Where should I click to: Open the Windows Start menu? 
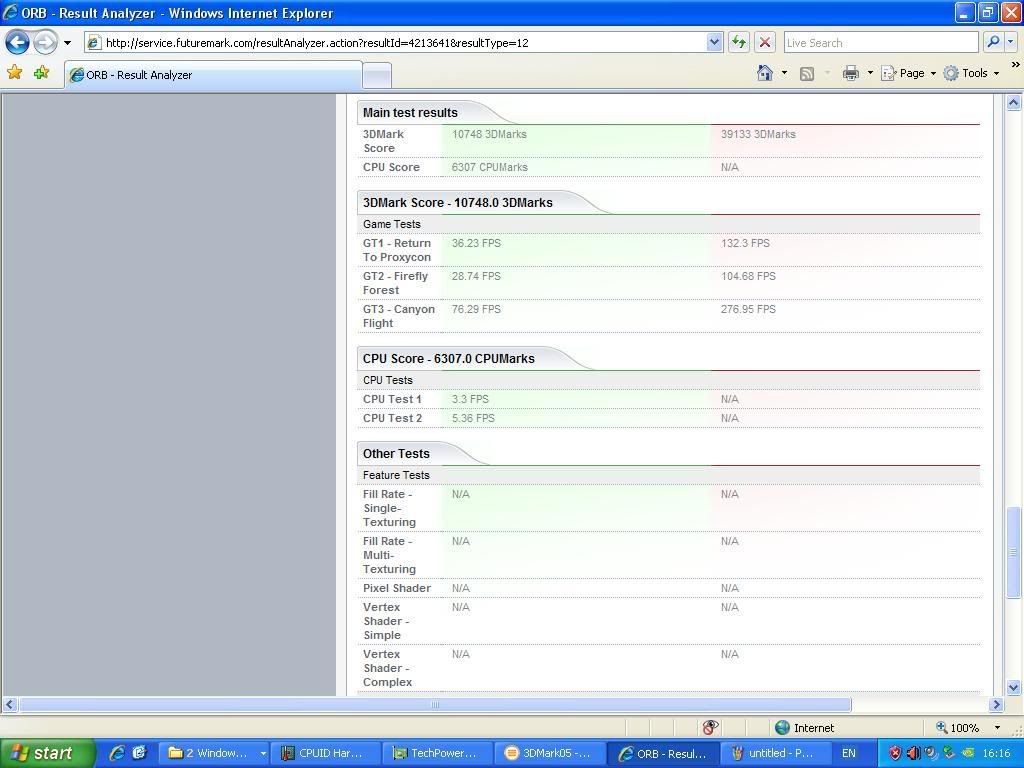point(47,753)
